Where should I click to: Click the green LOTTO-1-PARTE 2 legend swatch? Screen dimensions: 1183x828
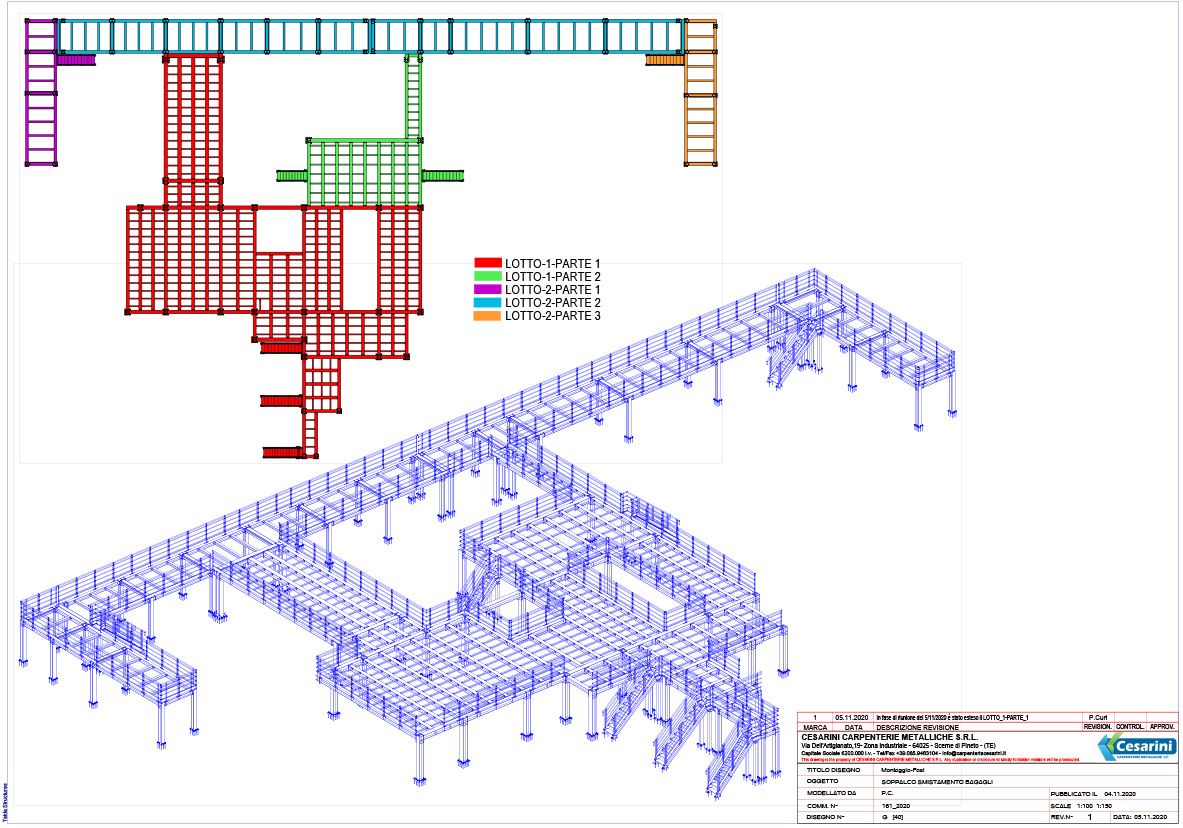[x=487, y=276]
